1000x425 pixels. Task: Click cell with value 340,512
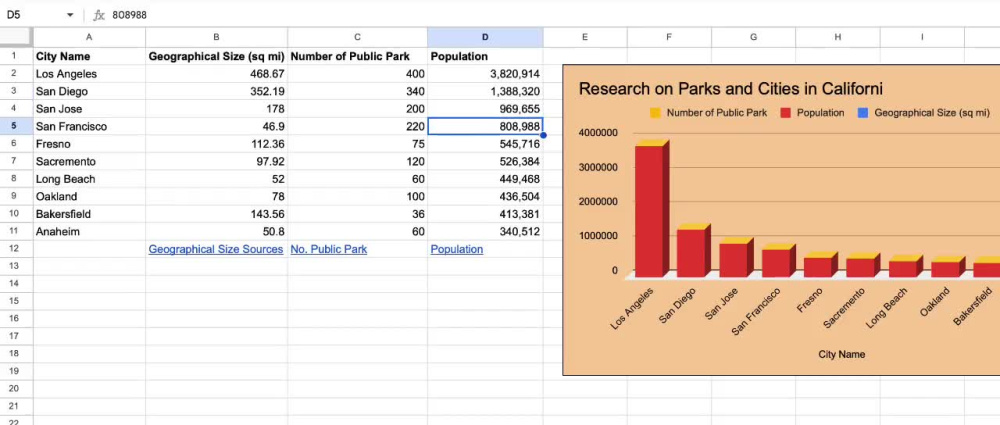[x=485, y=232]
